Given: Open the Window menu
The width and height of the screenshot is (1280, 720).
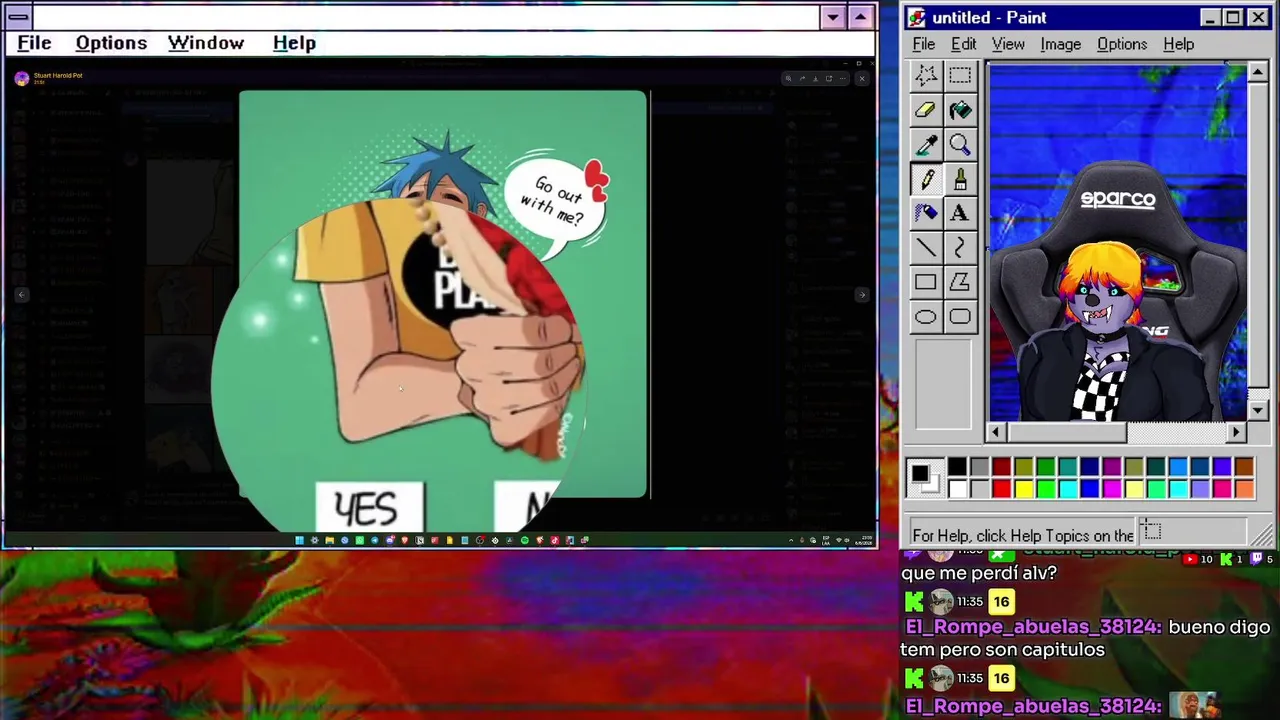Looking at the screenshot, I should (x=206, y=43).
